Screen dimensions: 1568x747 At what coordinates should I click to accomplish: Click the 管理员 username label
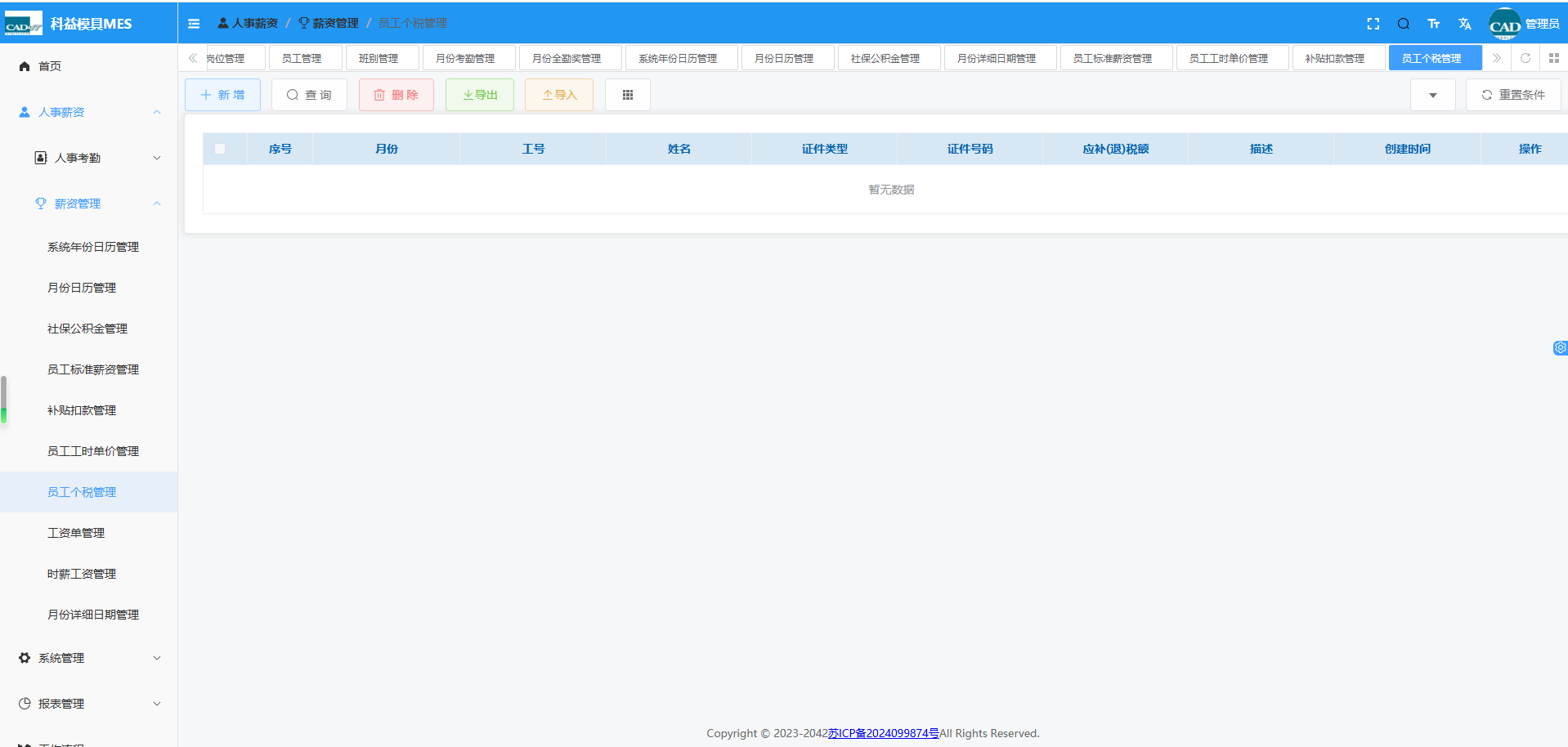click(1542, 24)
